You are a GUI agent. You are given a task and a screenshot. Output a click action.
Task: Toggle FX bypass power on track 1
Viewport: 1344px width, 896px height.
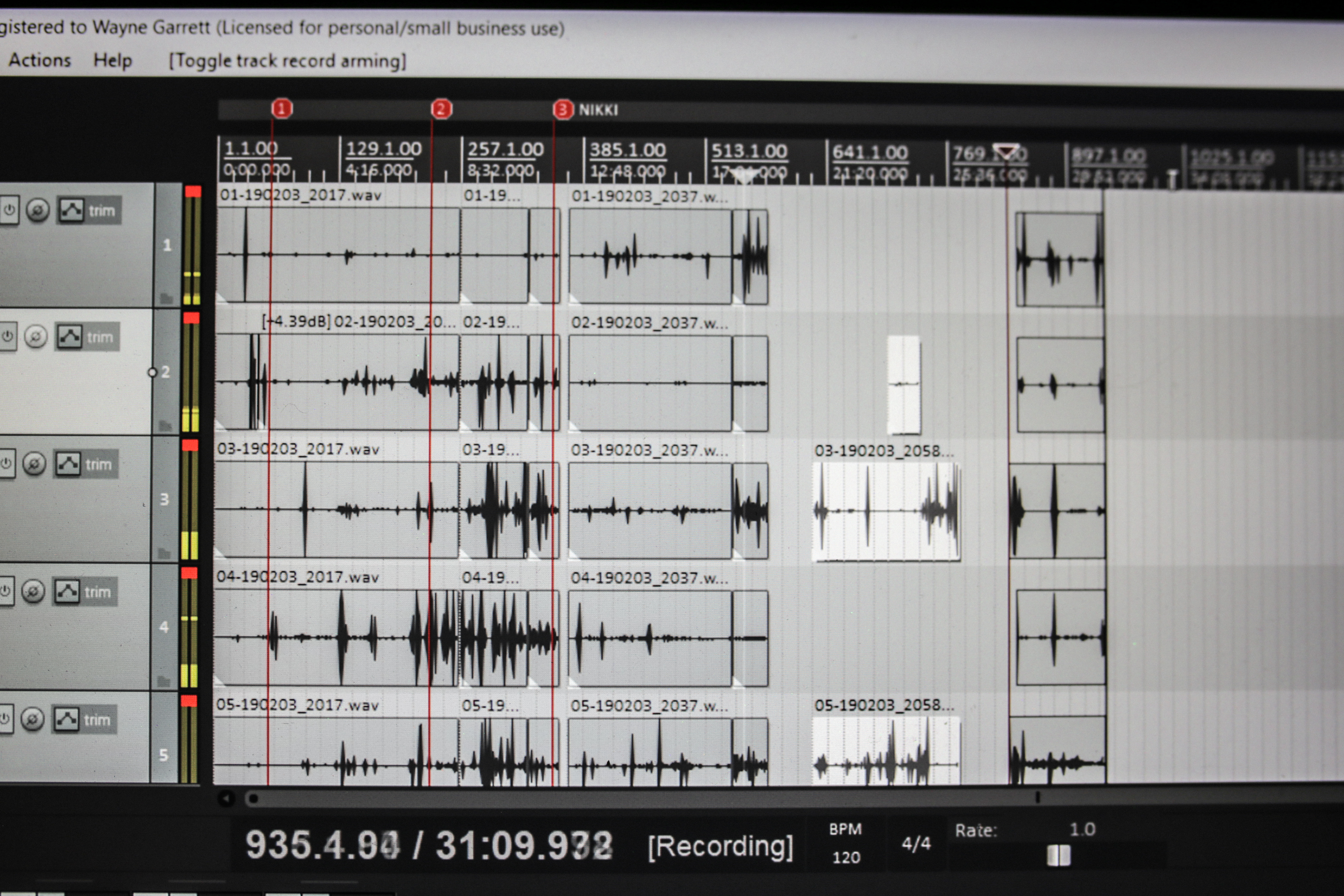point(9,210)
